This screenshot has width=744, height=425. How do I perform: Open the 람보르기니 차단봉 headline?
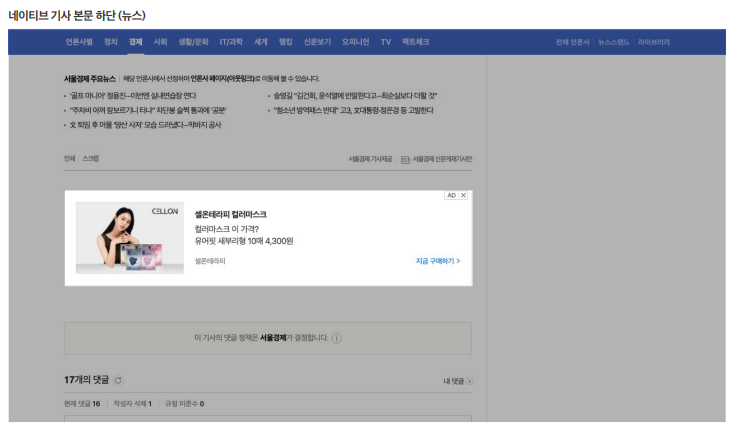148,111
